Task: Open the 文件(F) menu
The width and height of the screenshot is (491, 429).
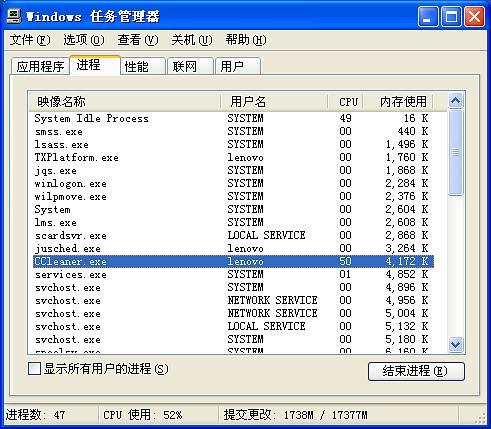Action: click(30, 40)
